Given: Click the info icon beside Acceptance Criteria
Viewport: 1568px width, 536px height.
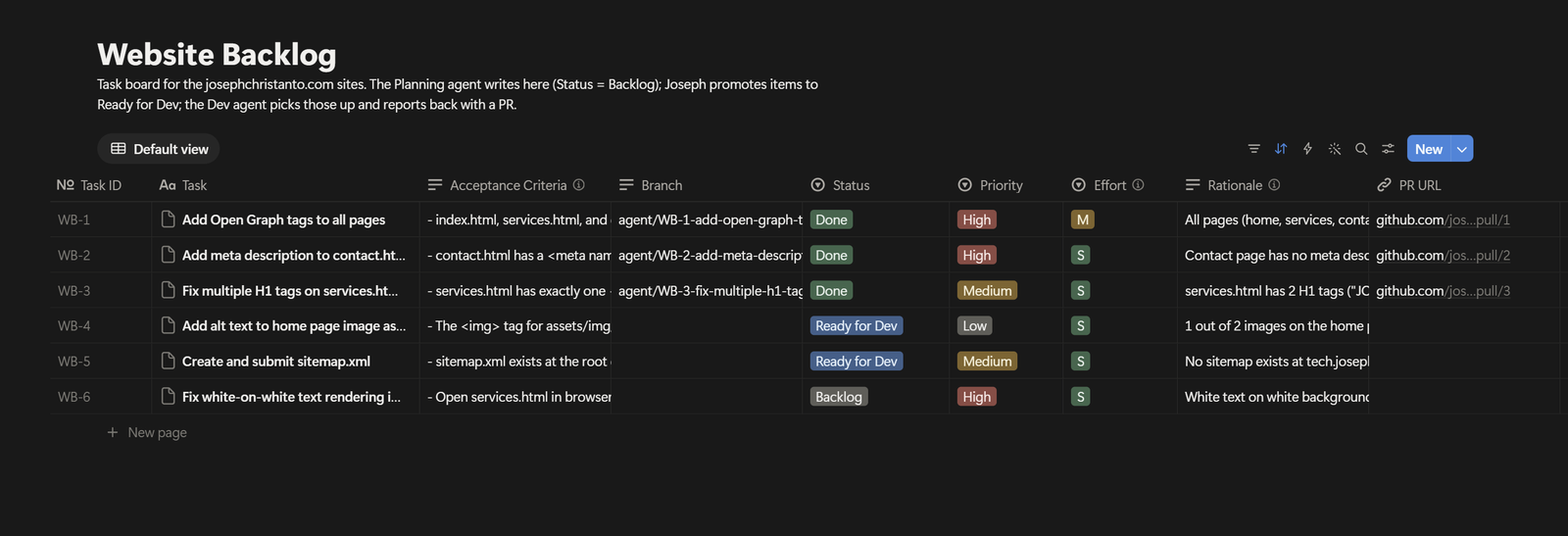Looking at the screenshot, I should (x=579, y=184).
